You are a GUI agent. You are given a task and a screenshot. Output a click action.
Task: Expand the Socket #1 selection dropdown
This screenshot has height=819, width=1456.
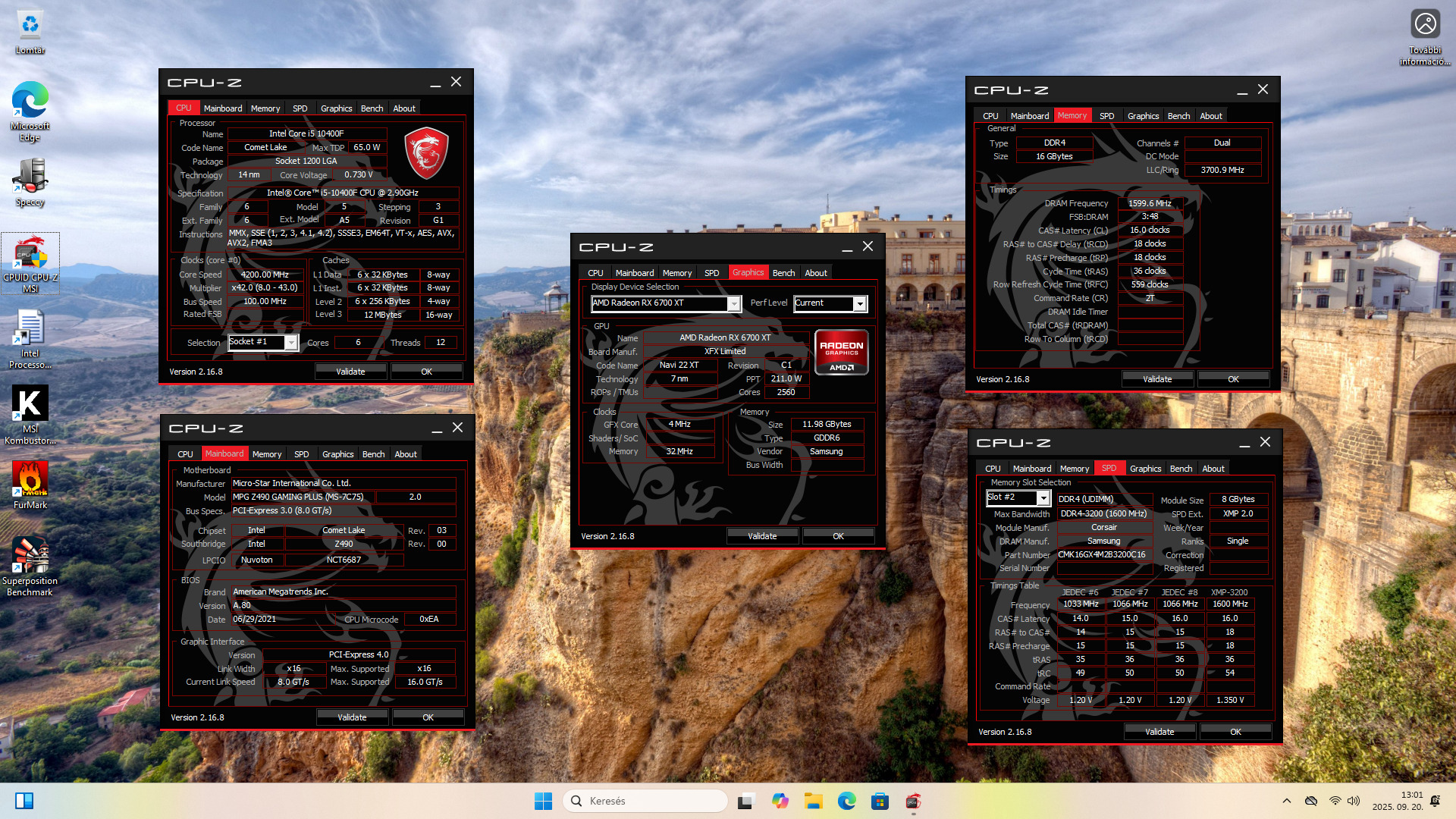[x=290, y=343]
